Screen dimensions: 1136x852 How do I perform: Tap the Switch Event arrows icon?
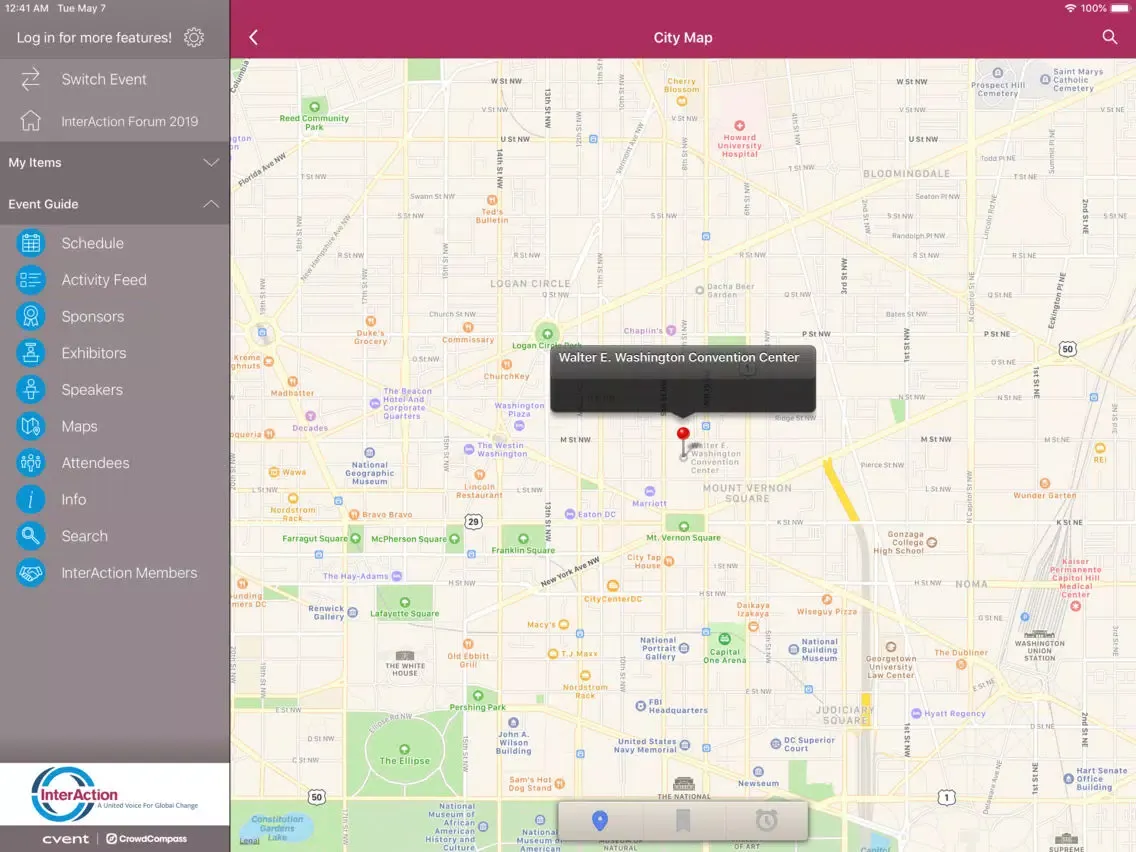pos(30,79)
